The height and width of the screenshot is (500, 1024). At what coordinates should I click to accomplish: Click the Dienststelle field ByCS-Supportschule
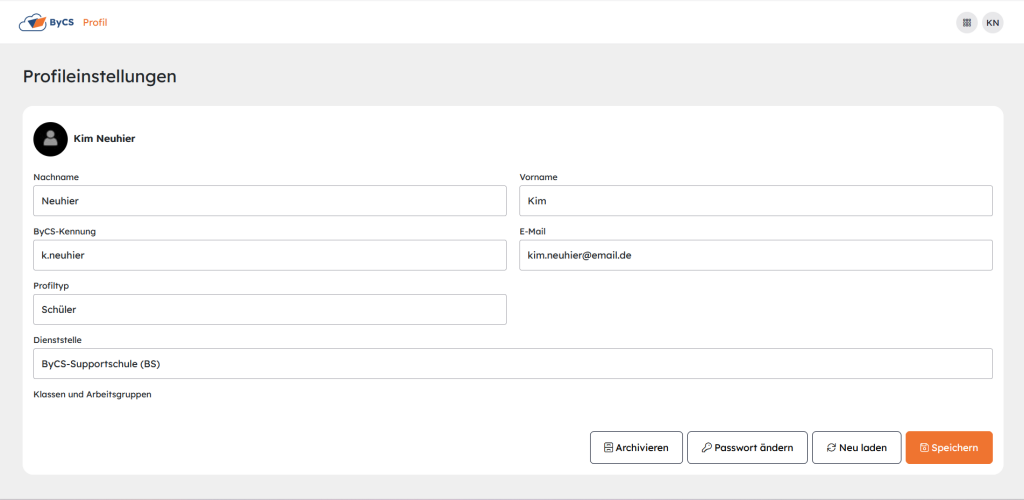513,364
